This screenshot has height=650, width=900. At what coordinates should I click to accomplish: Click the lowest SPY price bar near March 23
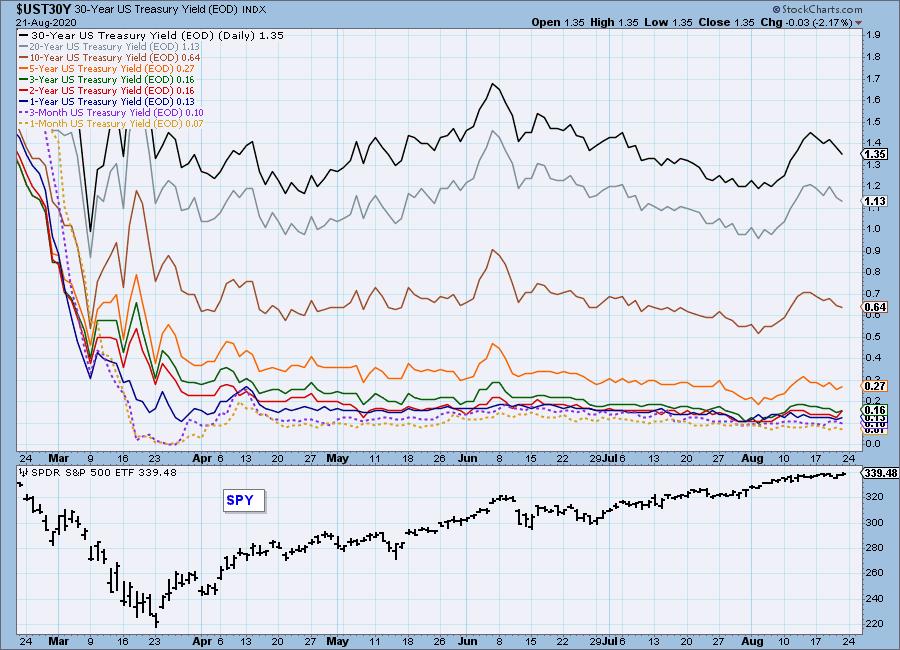pyautogui.click(x=156, y=621)
